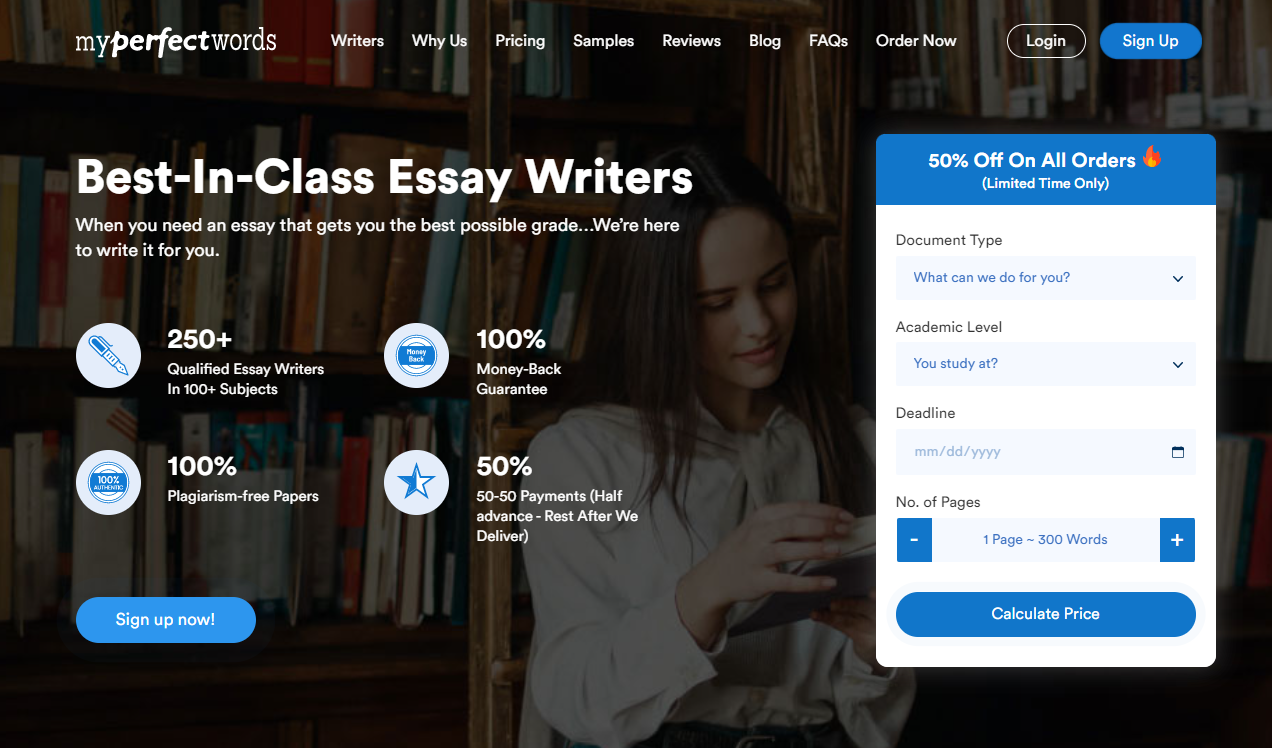
Task: Click the Login button
Action: [1045, 41]
